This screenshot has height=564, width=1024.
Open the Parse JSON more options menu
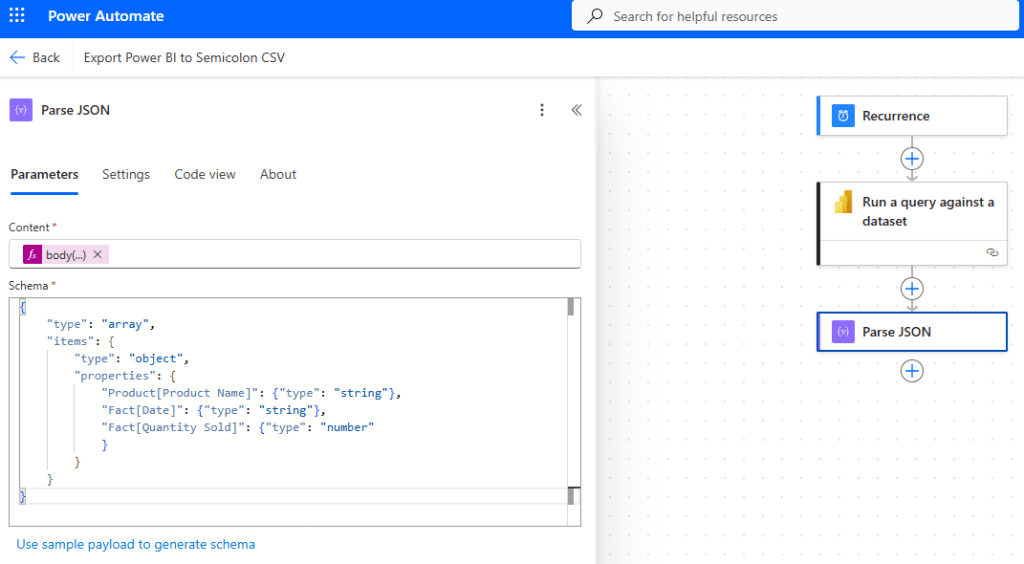click(x=541, y=110)
